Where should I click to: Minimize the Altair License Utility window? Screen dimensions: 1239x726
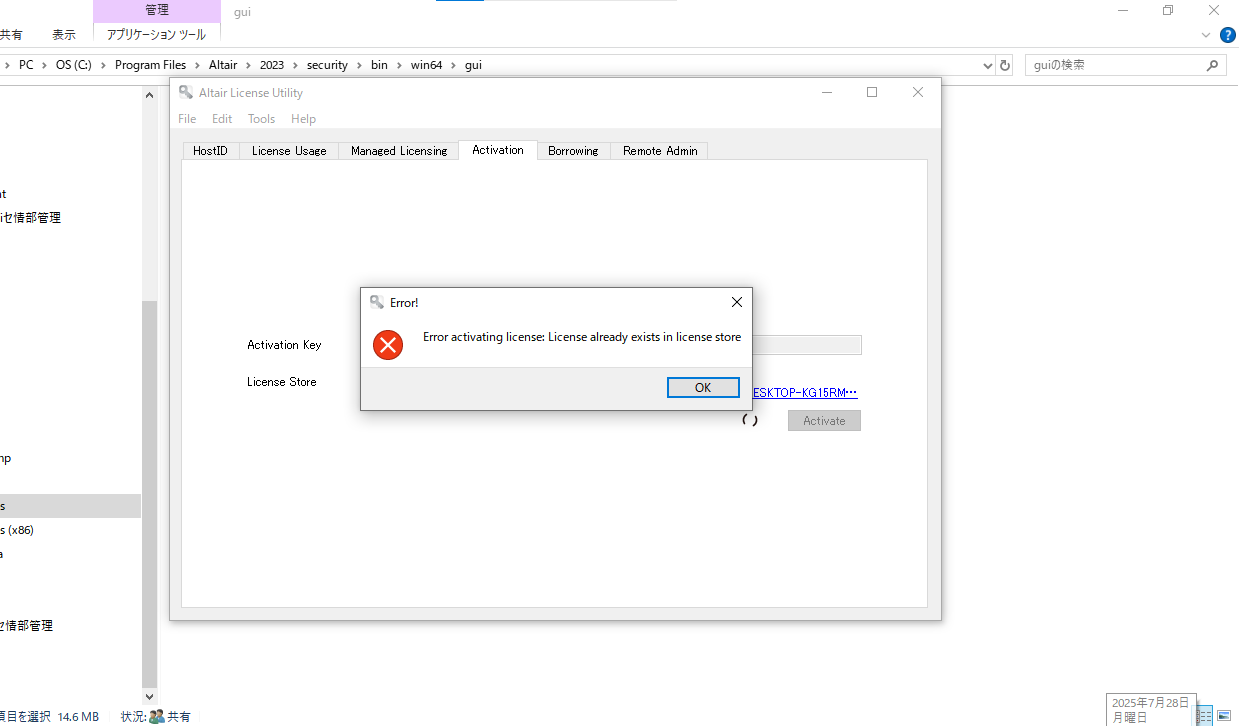point(827,92)
